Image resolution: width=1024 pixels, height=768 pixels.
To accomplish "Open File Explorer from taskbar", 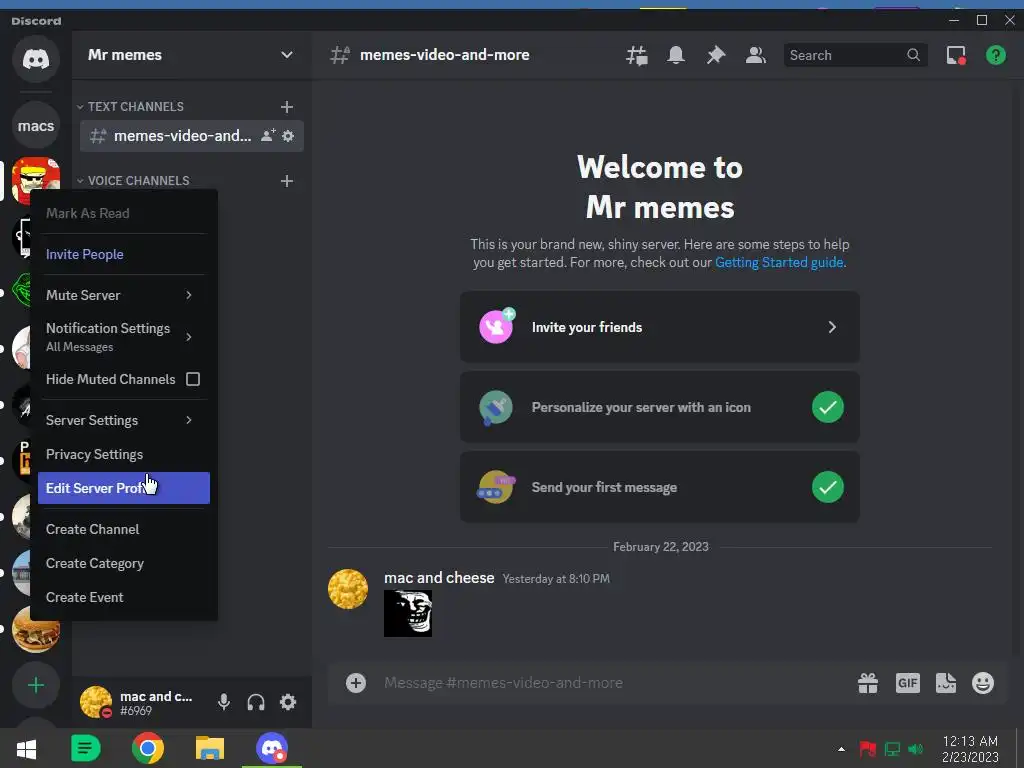I will pyautogui.click(x=210, y=748).
